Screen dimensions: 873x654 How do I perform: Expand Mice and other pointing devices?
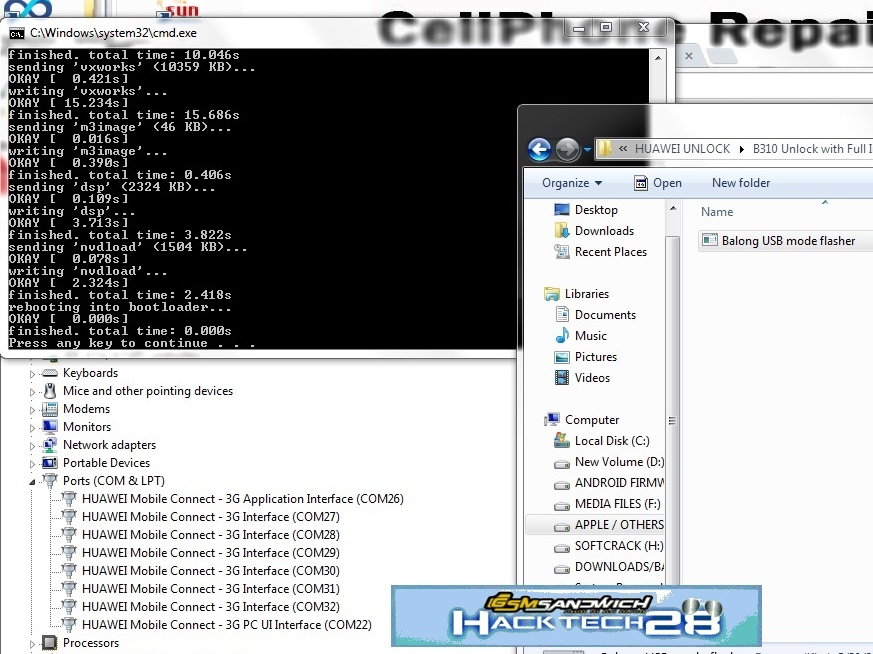coord(32,392)
